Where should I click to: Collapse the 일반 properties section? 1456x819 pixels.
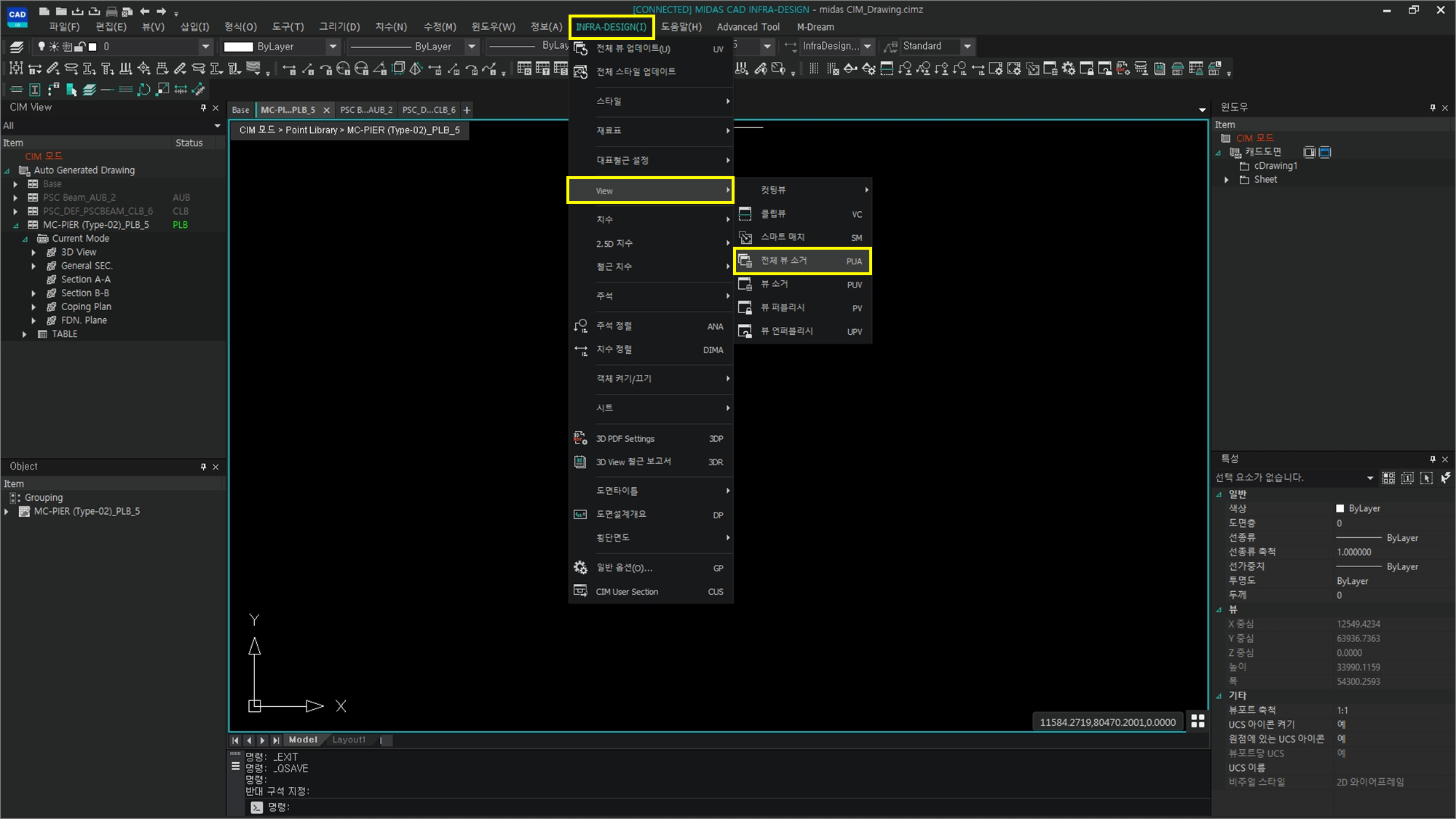coord(1219,494)
